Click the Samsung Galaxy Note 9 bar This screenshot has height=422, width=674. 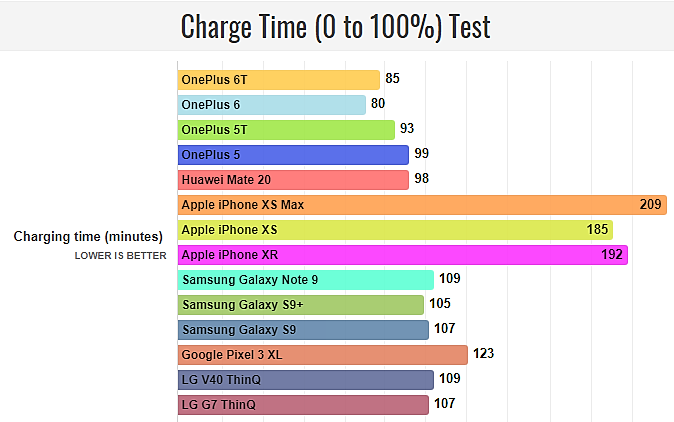click(x=306, y=280)
